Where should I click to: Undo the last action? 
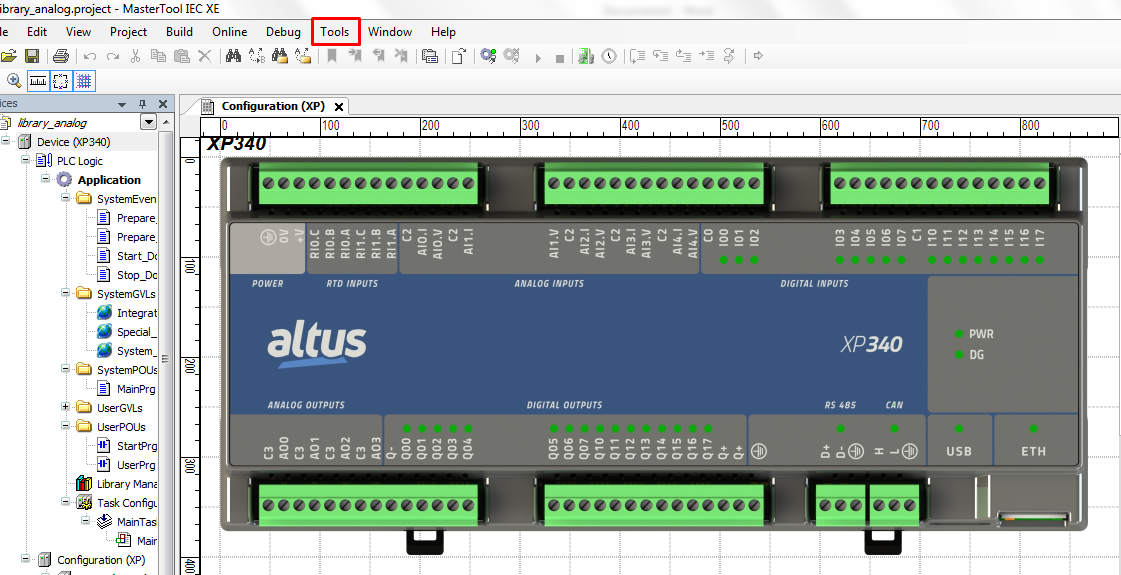click(x=90, y=56)
